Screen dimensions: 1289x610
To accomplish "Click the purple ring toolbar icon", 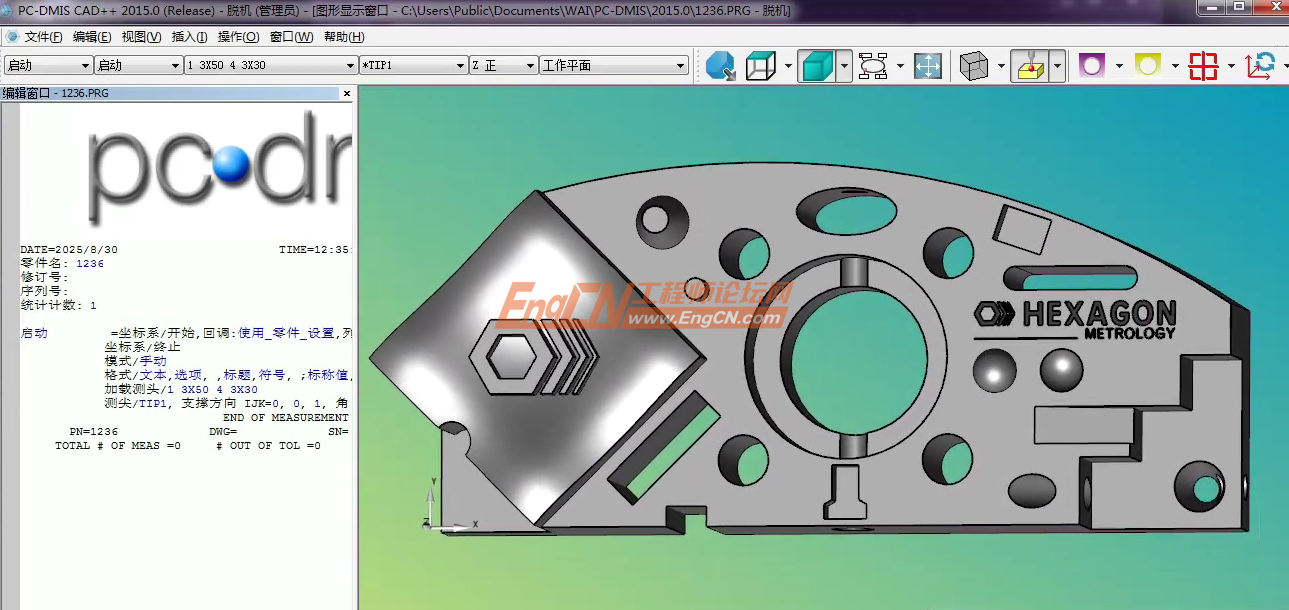I will pyautogui.click(x=1091, y=66).
